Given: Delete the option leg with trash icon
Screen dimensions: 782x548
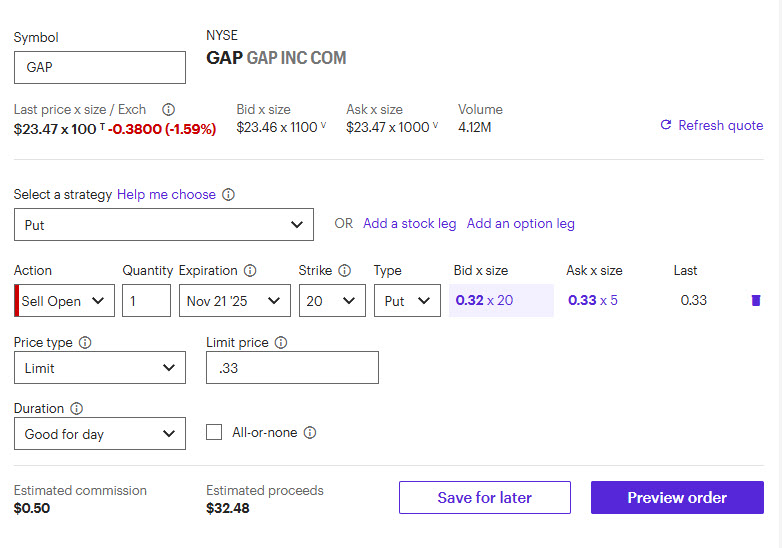Looking at the screenshot, I should tap(756, 300).
